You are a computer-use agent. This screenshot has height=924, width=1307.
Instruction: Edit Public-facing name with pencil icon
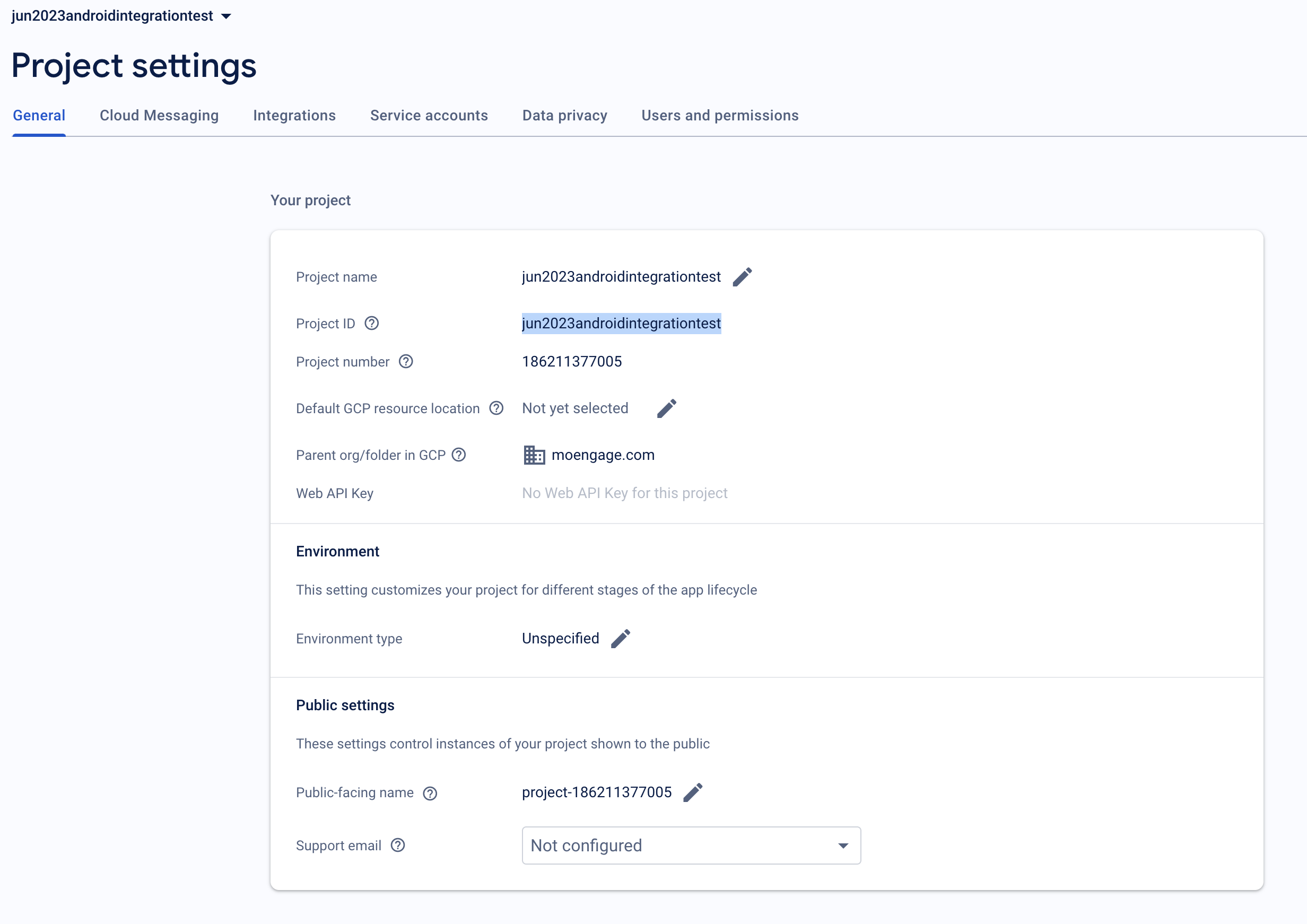(x=693, y=792)
